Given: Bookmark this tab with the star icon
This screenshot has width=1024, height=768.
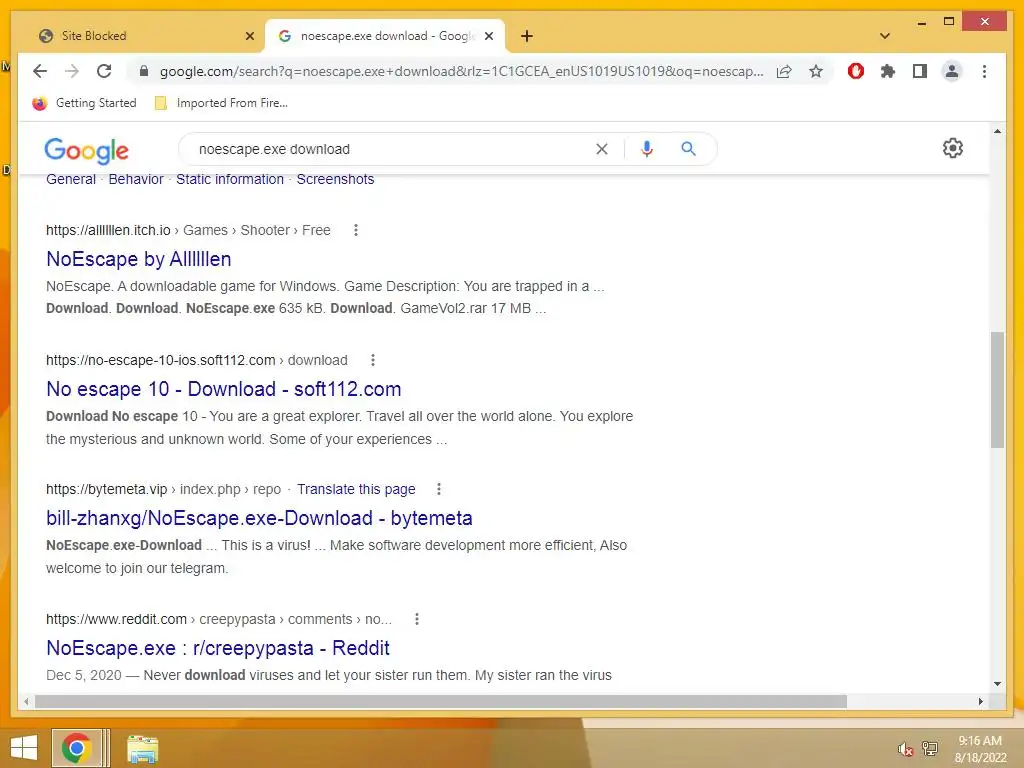Looking at the screenshot, I should tap(816, 71).
